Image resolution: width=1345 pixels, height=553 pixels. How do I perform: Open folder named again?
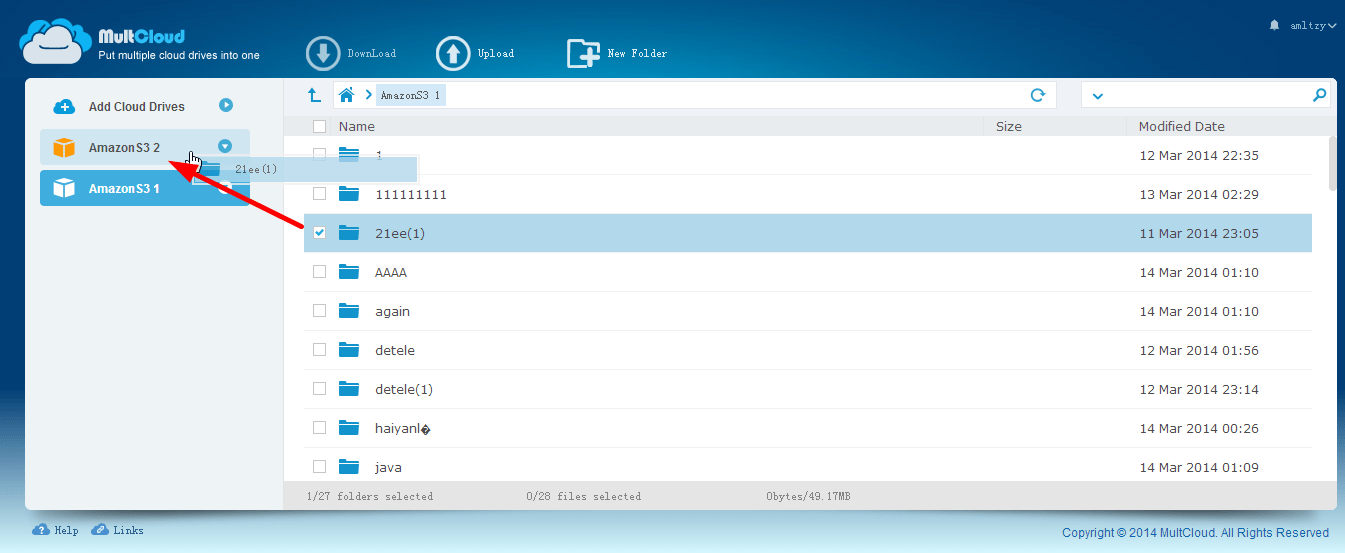tap(393, 312)
